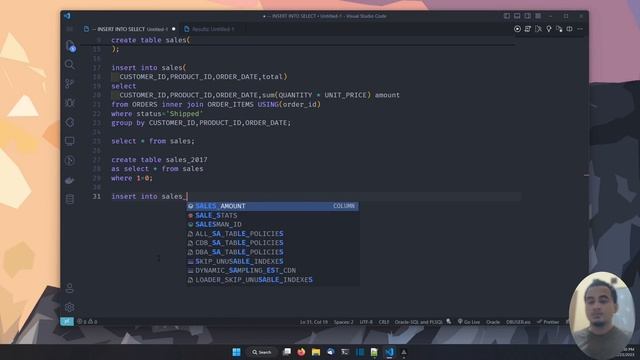
Task: Click Go Live in status bar
Action: point(469,322)
